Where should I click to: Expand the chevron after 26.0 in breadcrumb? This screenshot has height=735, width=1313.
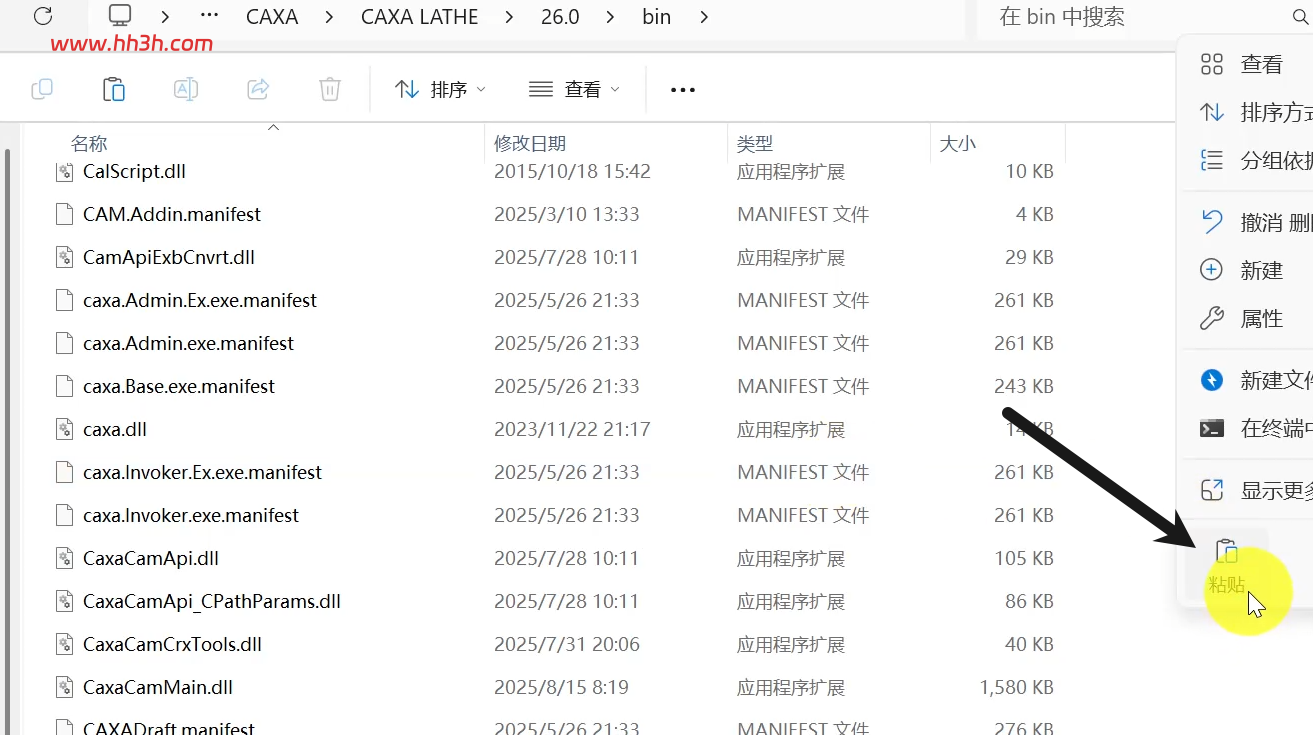pos(612,16)
